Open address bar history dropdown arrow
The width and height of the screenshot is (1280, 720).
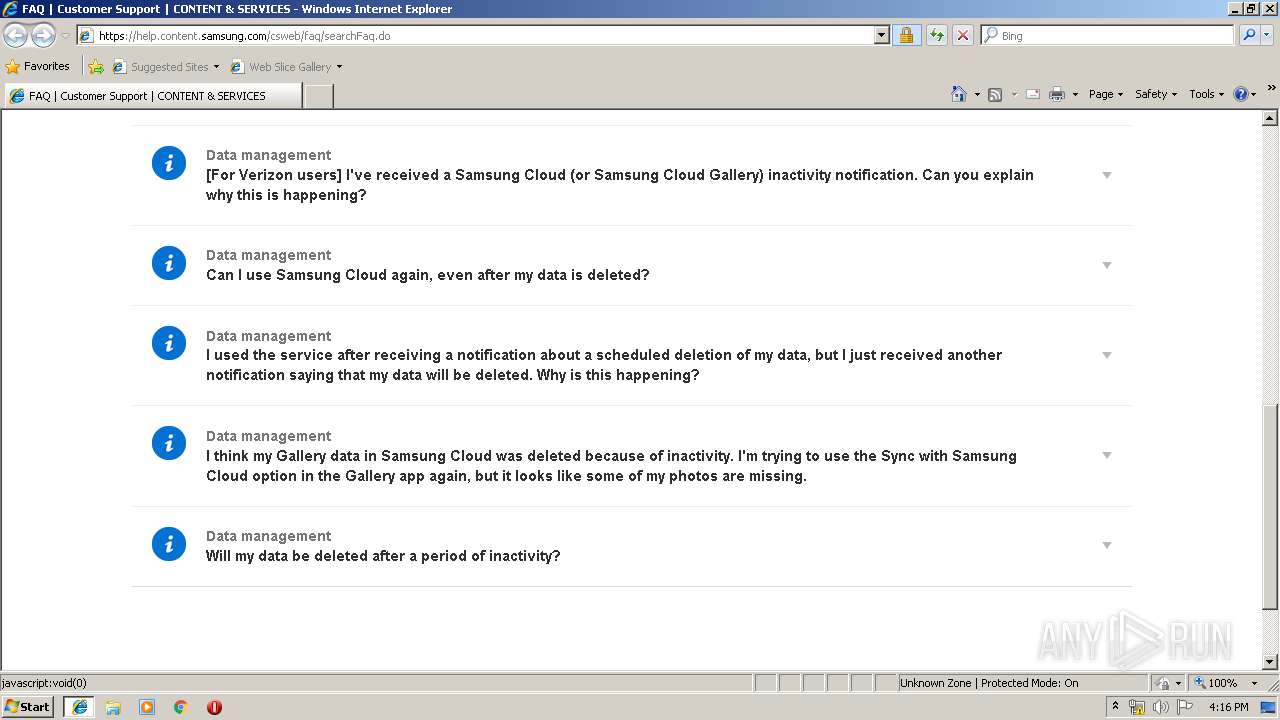tap(881, 35)
